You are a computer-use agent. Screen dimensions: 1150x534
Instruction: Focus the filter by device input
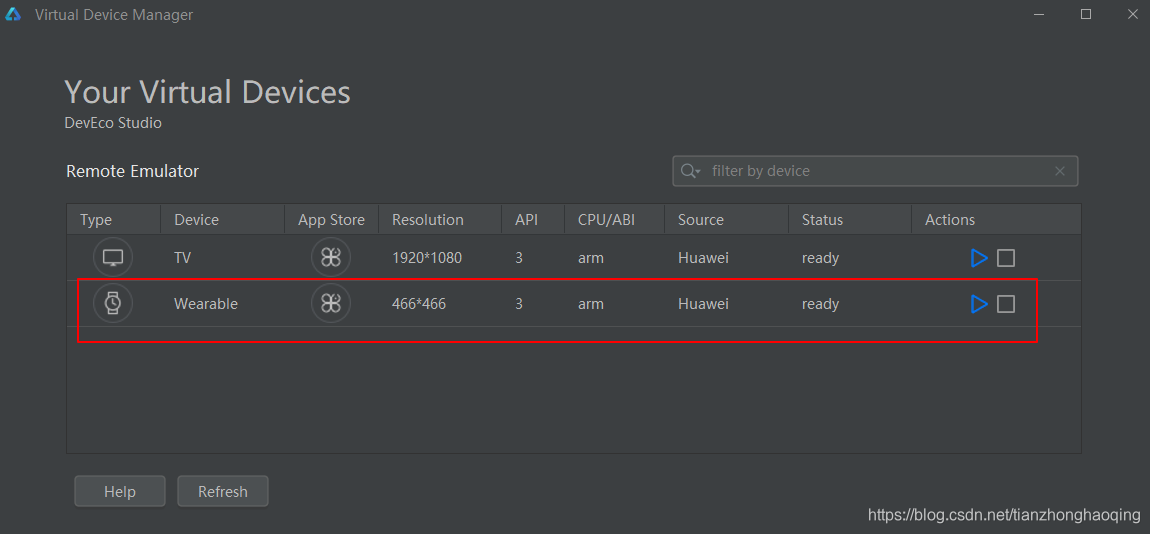point(876,171)
